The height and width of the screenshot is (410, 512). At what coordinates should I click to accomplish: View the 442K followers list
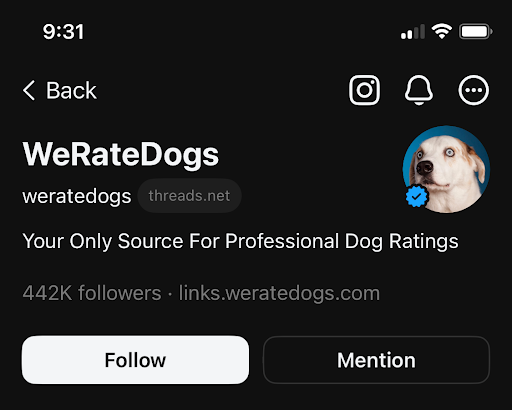click(92, 293)
